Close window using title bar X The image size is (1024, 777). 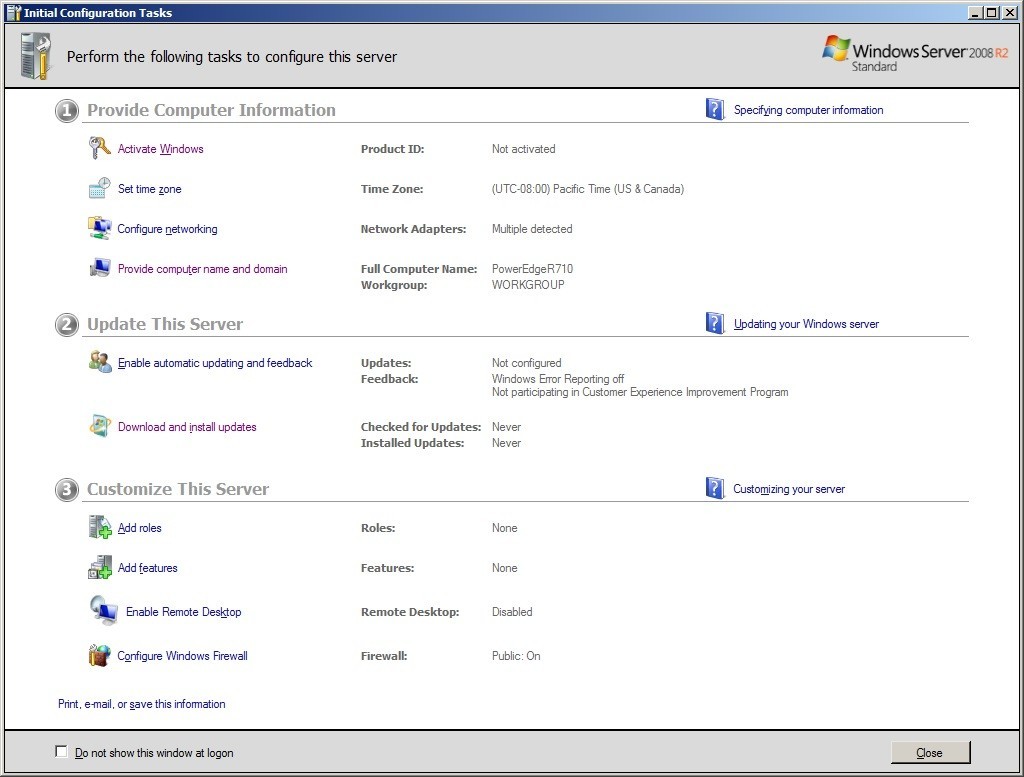1009,12
